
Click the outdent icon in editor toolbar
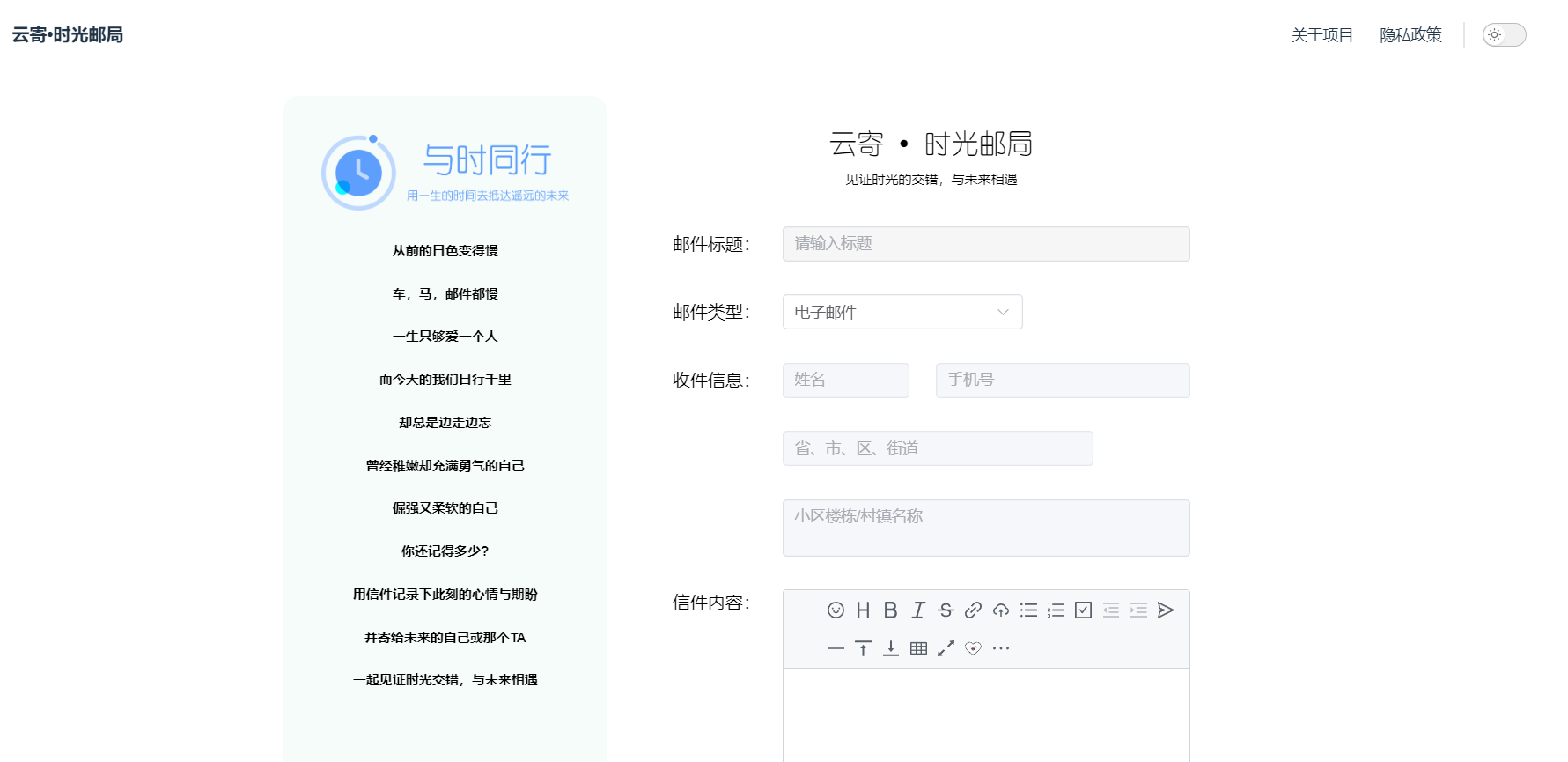(1111, 610)
